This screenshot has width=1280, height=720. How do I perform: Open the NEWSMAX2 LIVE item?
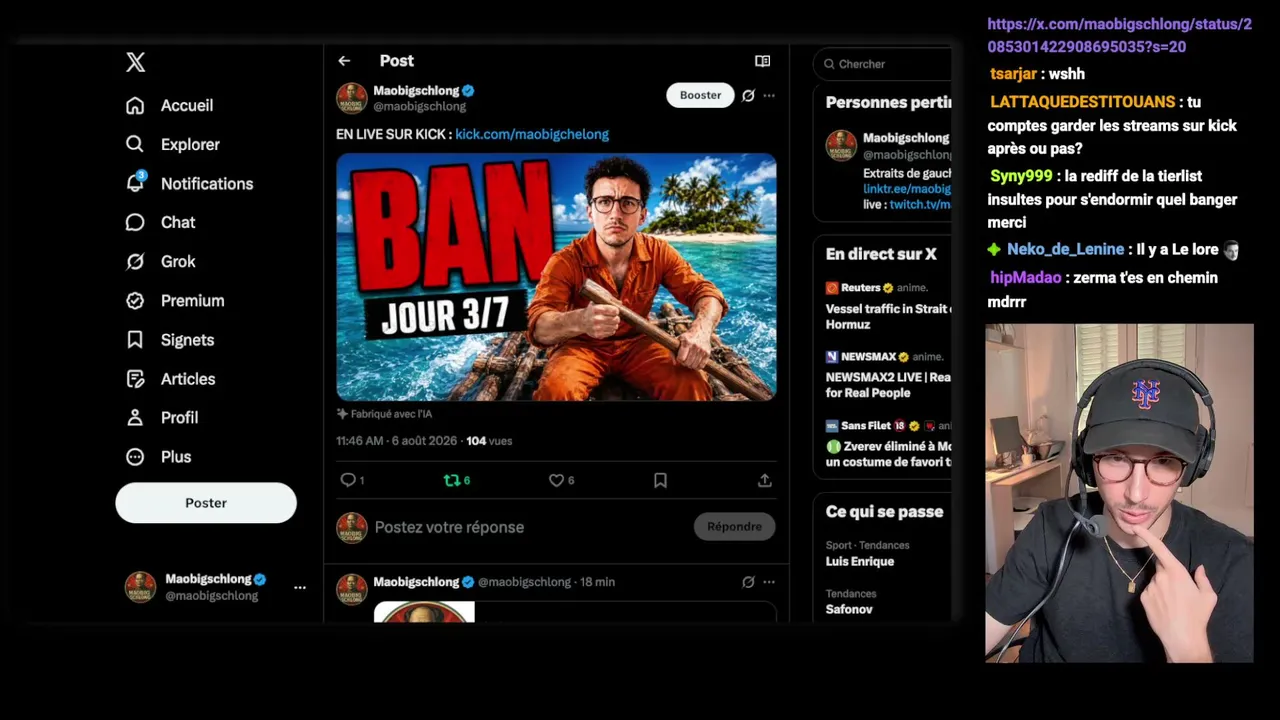coord(888,374)
